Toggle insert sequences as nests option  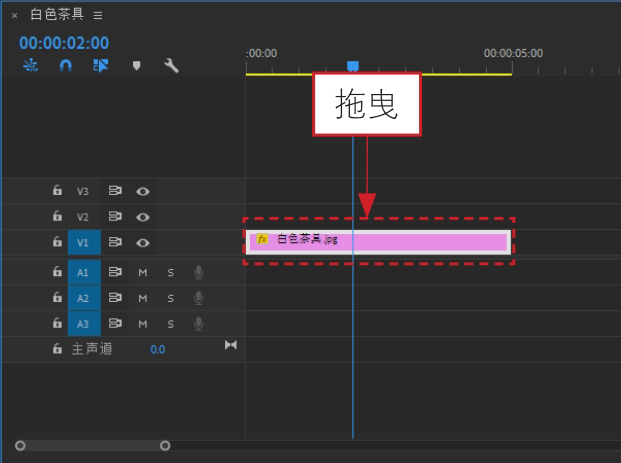click(30, 65)
